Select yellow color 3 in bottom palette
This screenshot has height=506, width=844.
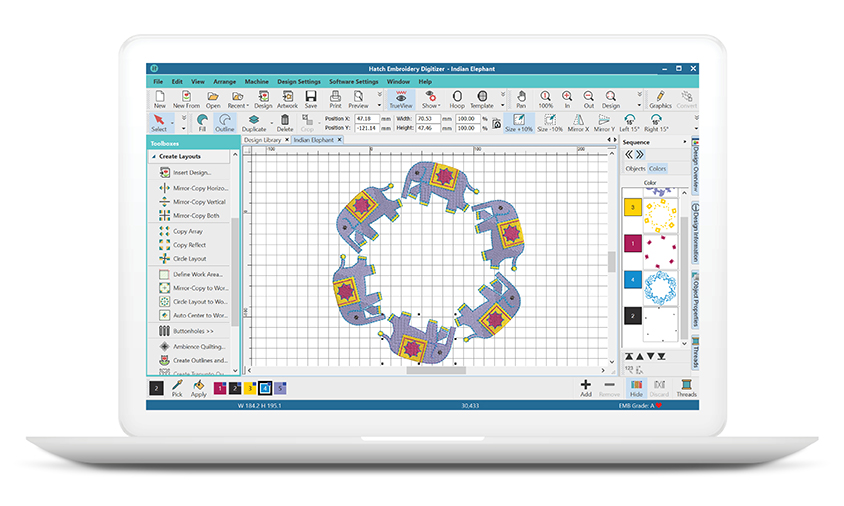(x=250, y=388)
